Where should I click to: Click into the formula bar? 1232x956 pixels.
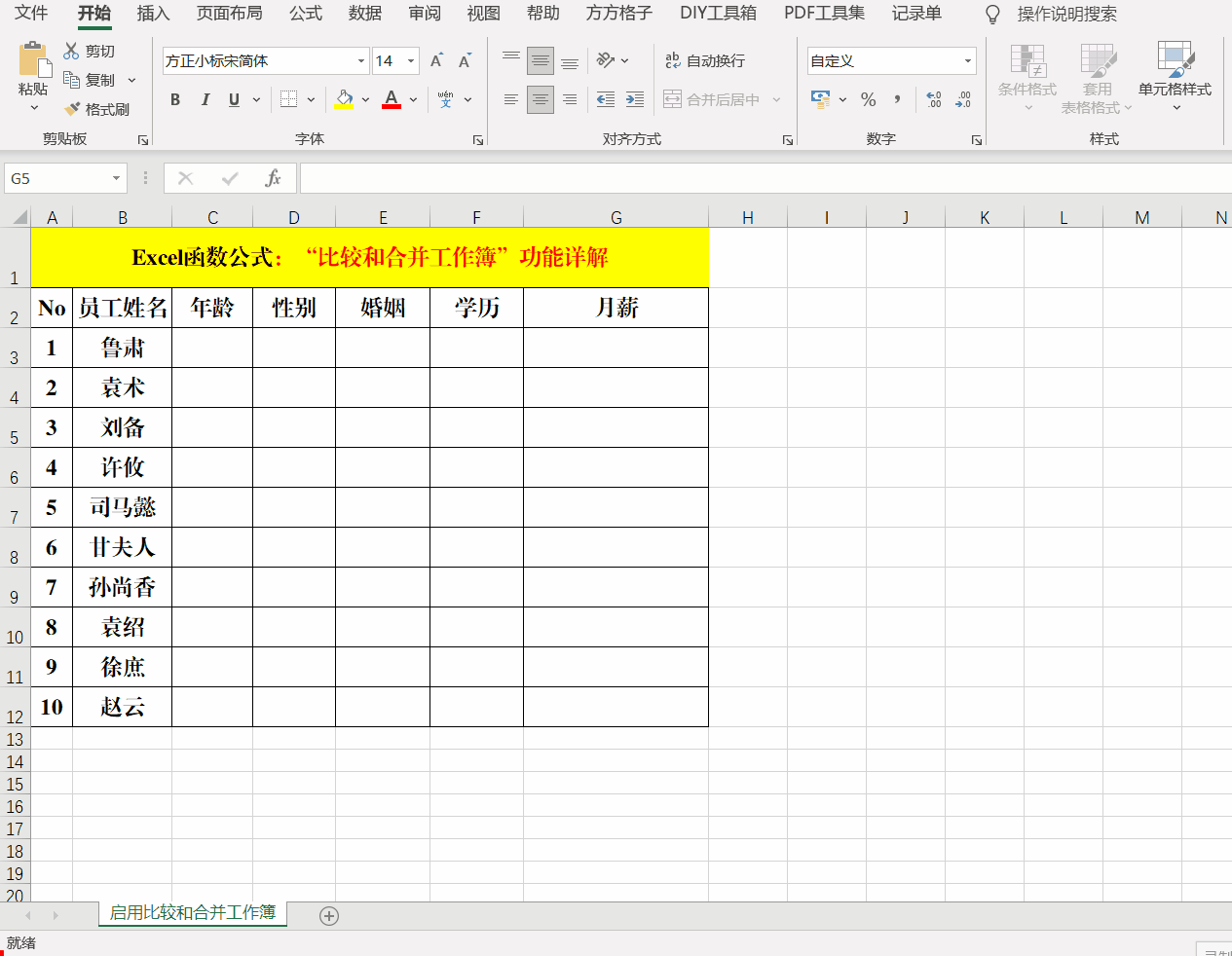coord(765,178)
